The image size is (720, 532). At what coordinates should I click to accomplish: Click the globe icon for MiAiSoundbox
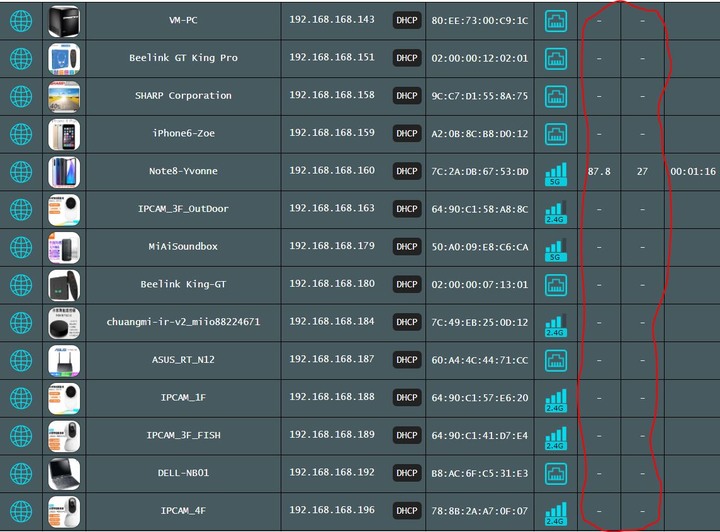point(21,247)
